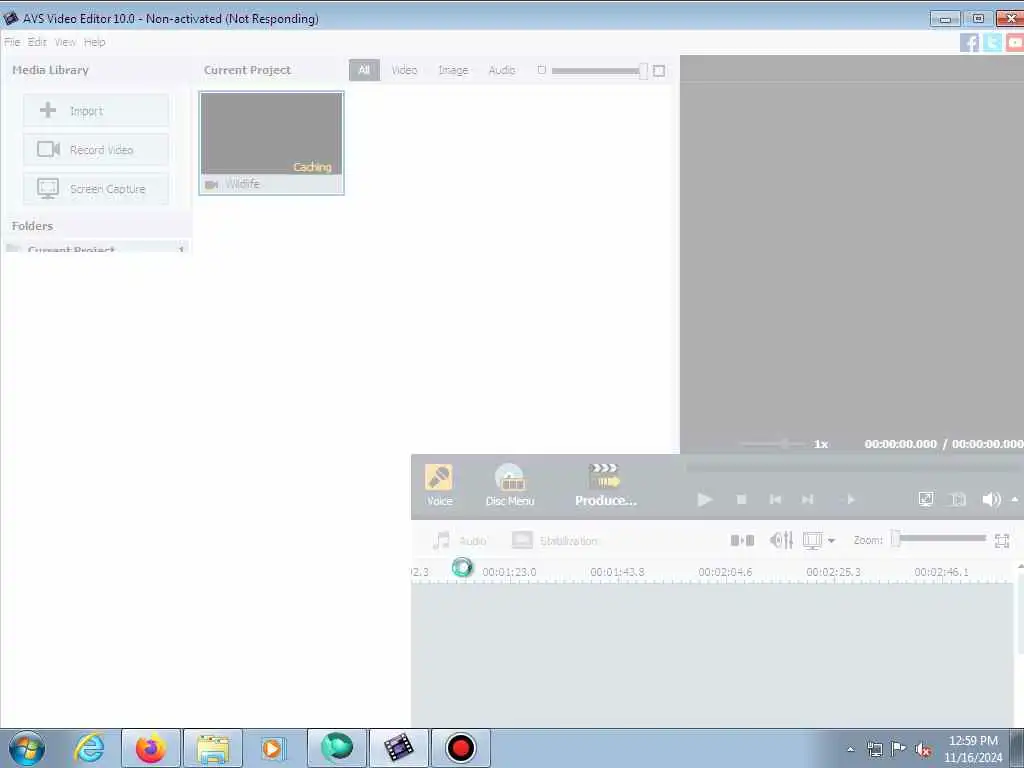Click the small thumbnails icon
This screenshot has width=1024, height=768.
click(541, 70)
